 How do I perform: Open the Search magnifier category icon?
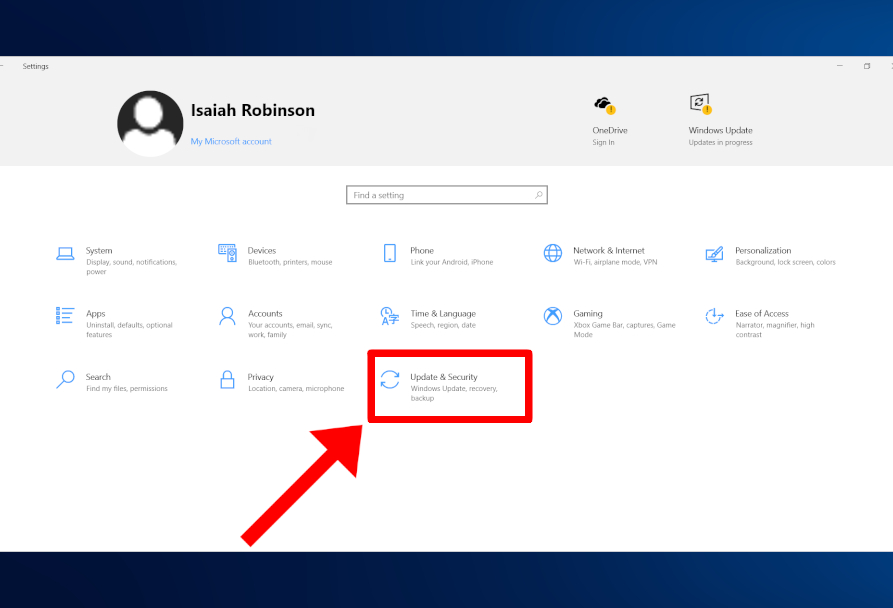[65, 379]
